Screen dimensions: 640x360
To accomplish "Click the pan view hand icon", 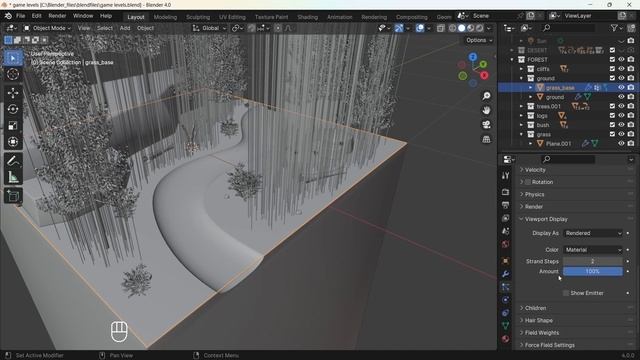I will click(x=486, y=110).
